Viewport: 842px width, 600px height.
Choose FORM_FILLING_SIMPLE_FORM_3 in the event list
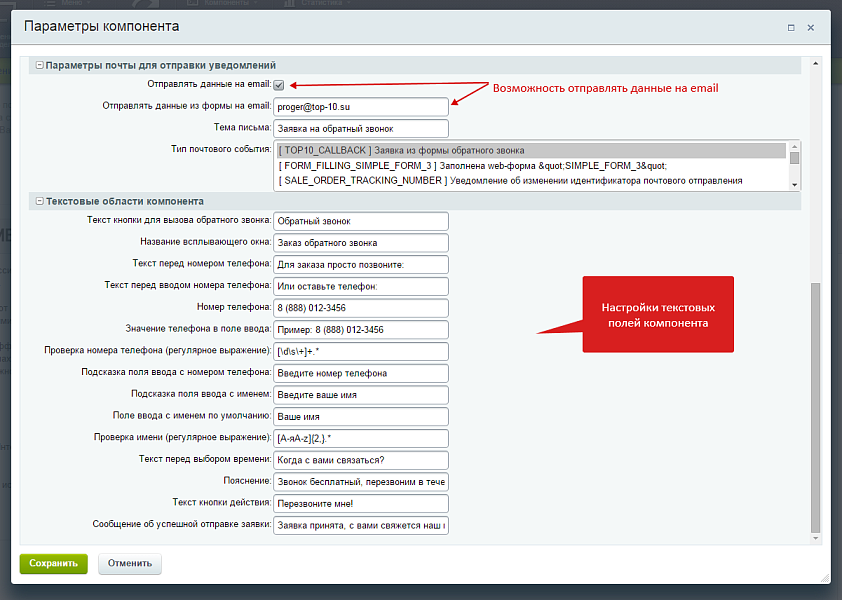point(530,166)
